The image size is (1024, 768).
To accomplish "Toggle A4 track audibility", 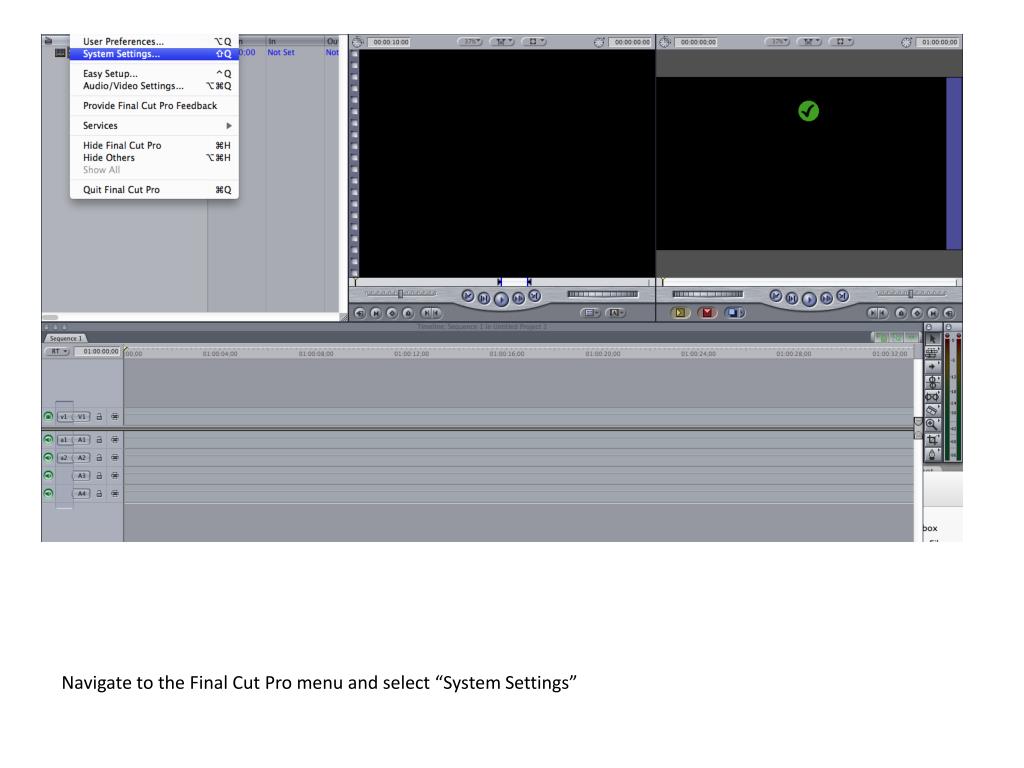I will click(x=48, y=493).
